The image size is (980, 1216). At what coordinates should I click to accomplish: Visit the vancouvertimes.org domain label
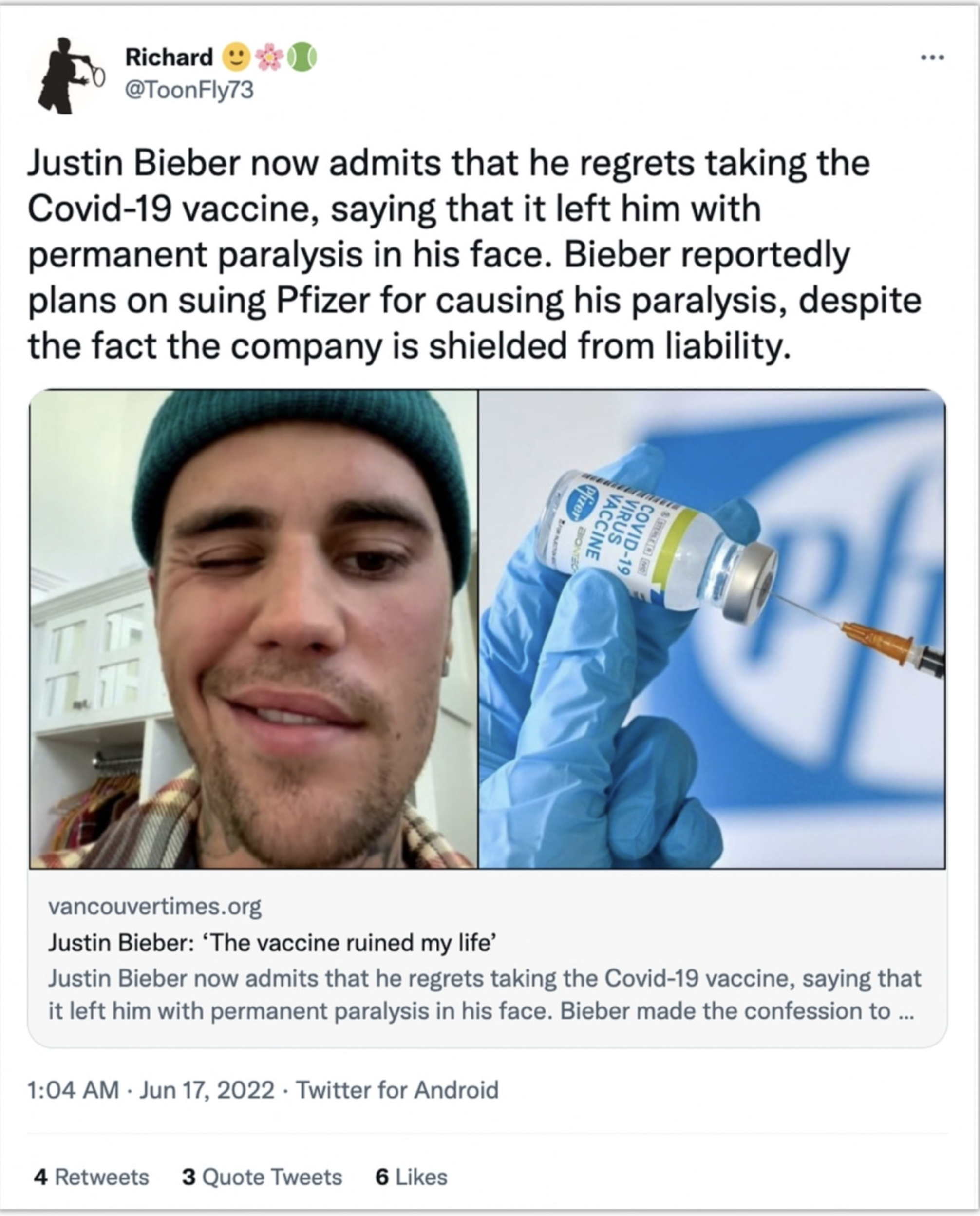[155, 907]
